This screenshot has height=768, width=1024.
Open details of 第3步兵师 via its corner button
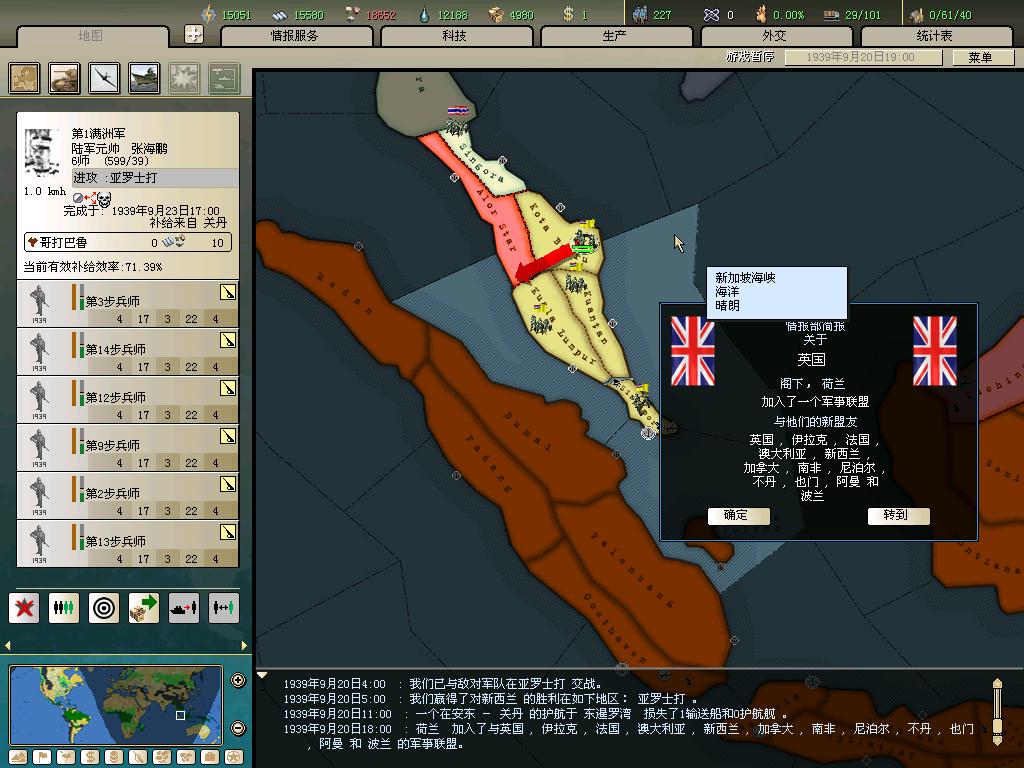pos(228,292)
